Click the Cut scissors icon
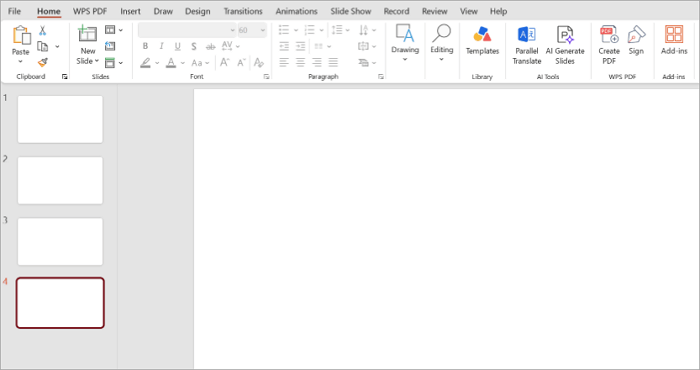The height and width of the screenshot is (370, 700). pos(42,30)
